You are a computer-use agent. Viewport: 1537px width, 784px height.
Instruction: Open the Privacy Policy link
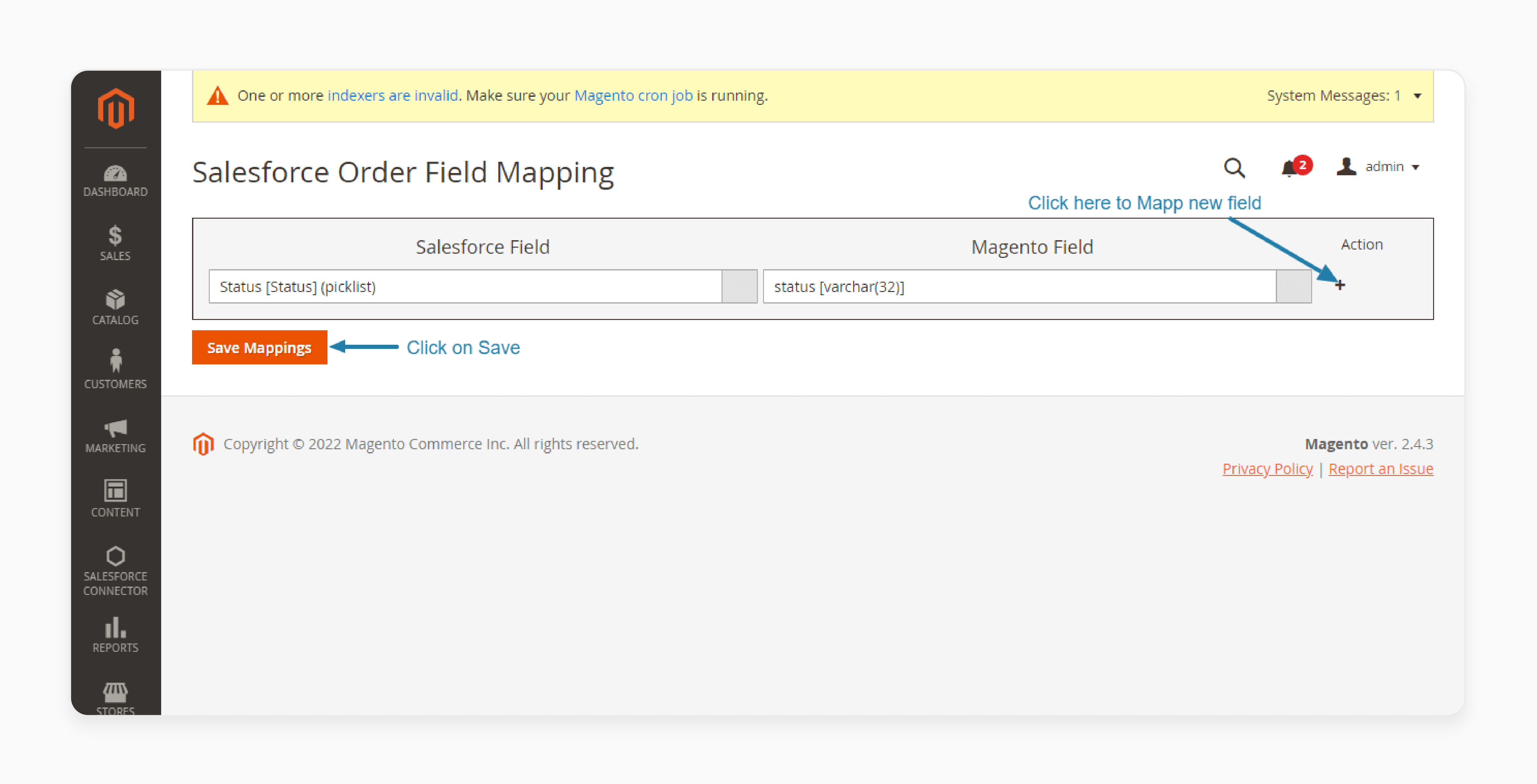pyautogui.click(x=1267, y=469)
